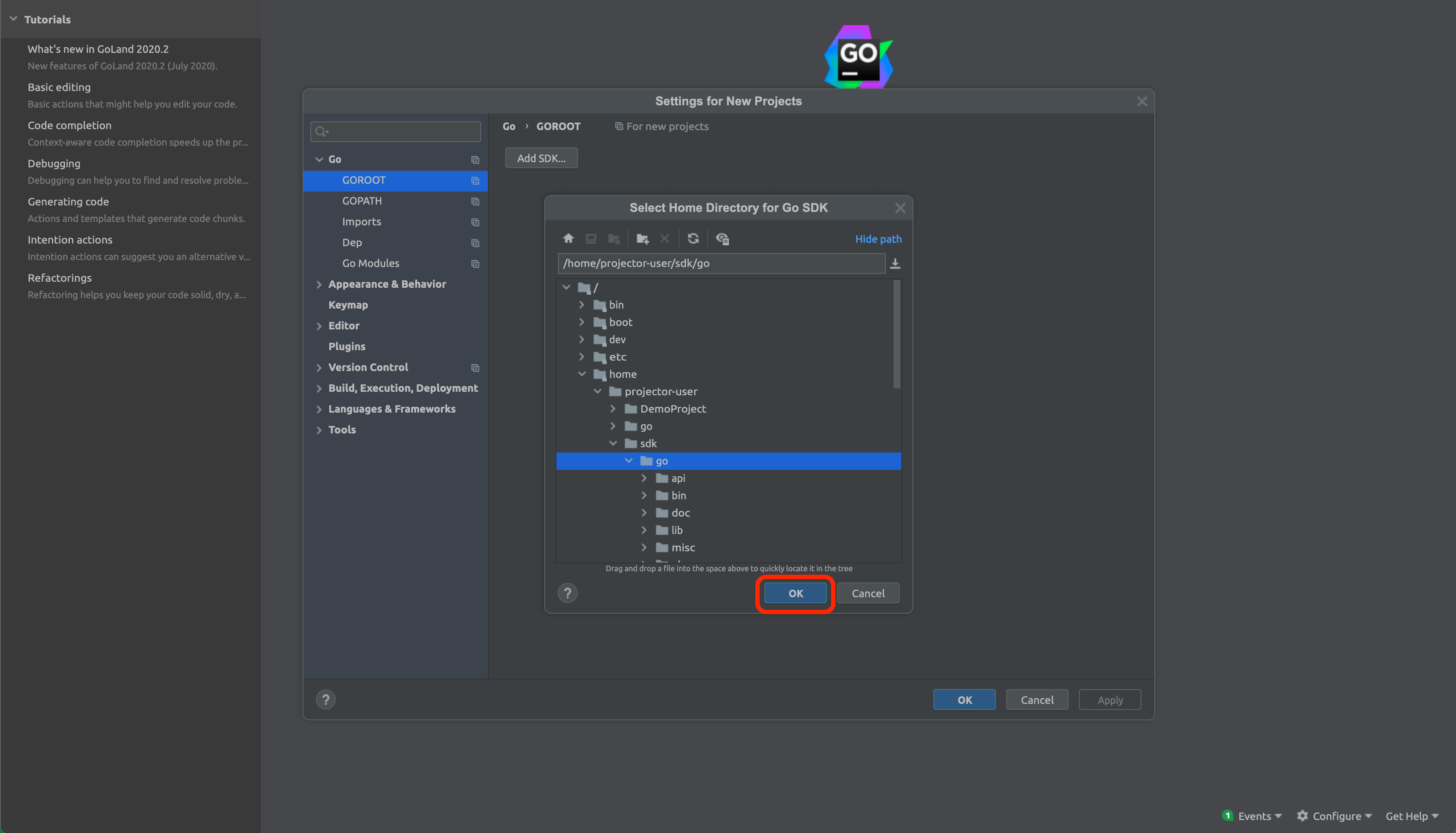Click the green Events notification badge
The height and width of the screenshot is (833, 1456).
click(x=1227, y=815)
